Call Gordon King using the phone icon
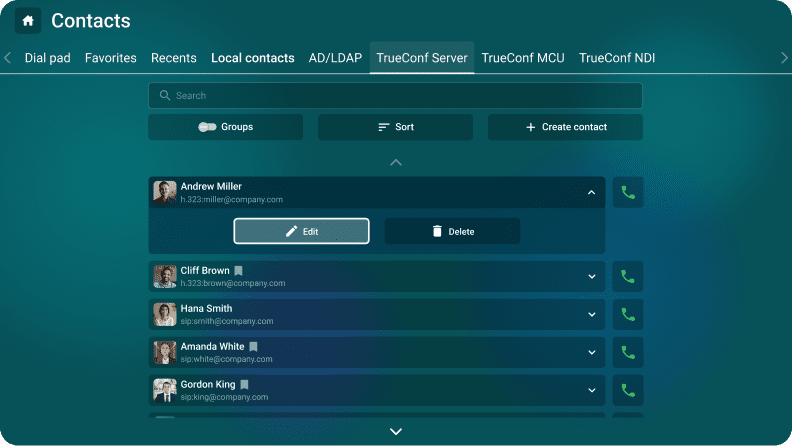Image resolution: width=792 pixels, height=446 pixels. [628, 390]
